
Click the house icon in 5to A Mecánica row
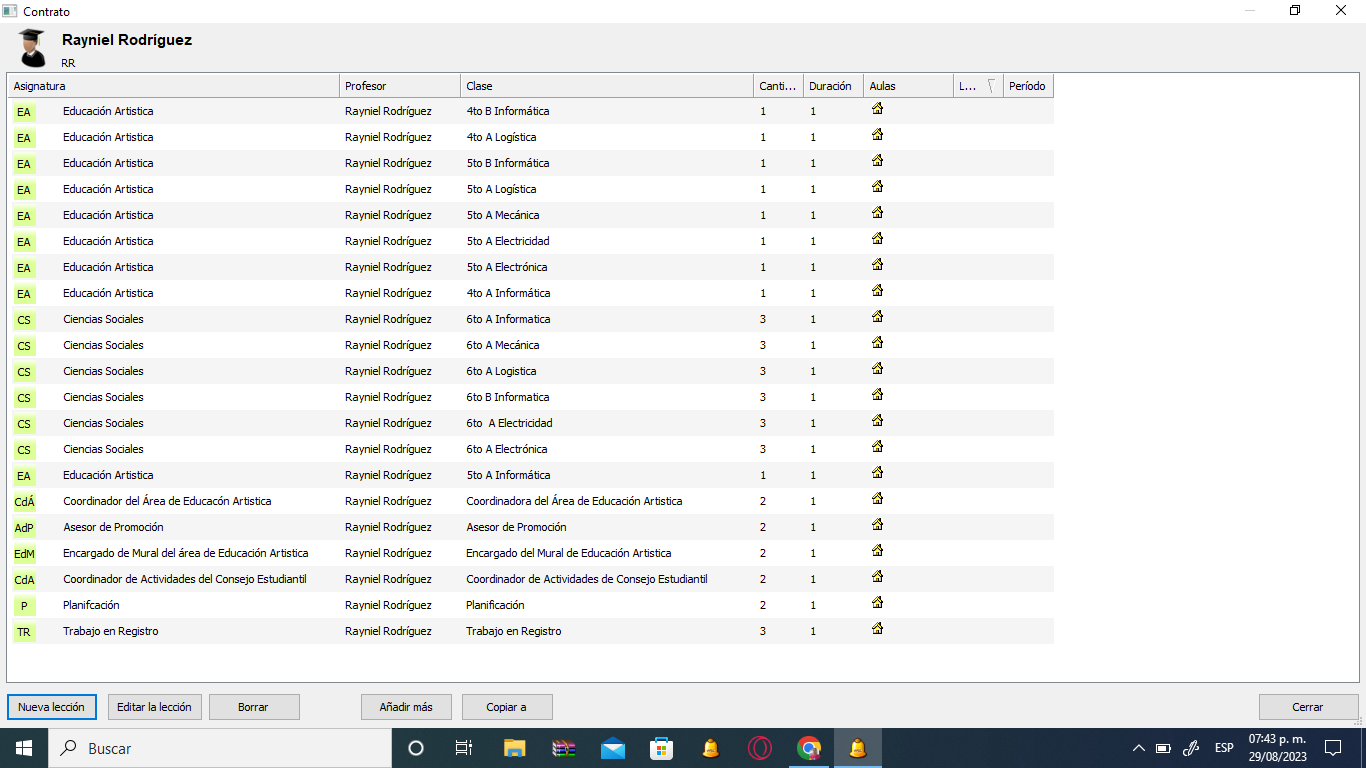point(878,213)
